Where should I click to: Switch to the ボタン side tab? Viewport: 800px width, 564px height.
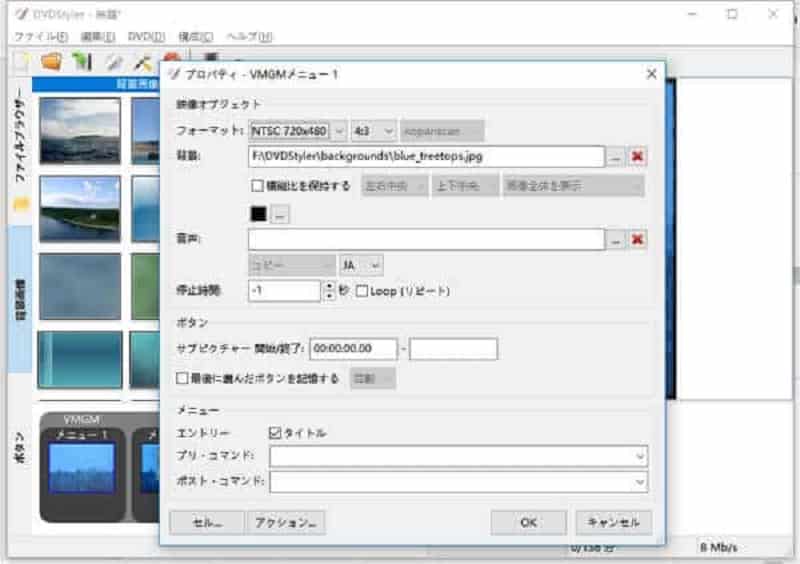tap(20, 448)
